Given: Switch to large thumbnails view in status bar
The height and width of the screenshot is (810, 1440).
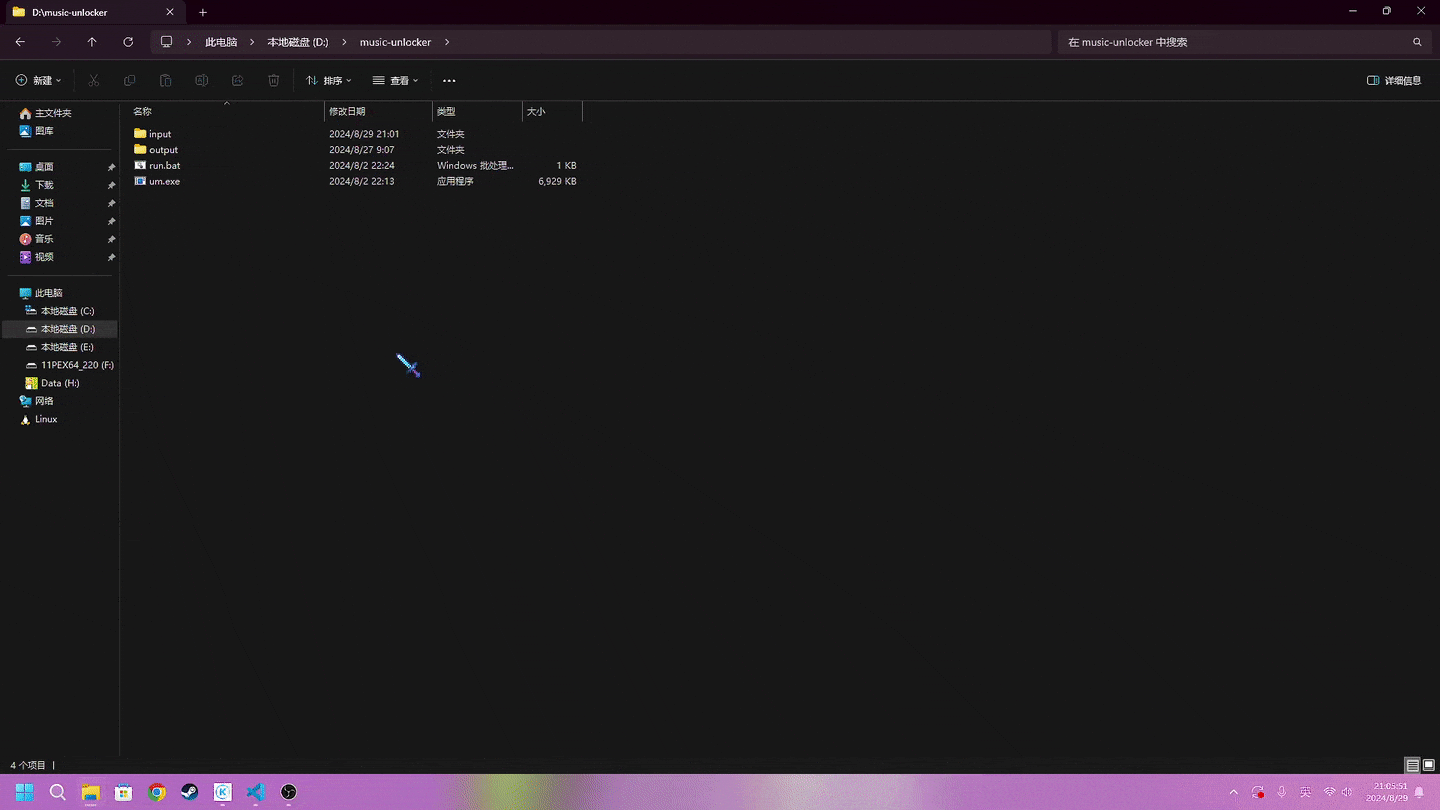Looking at the screenshot, I should click(1429, 765).
